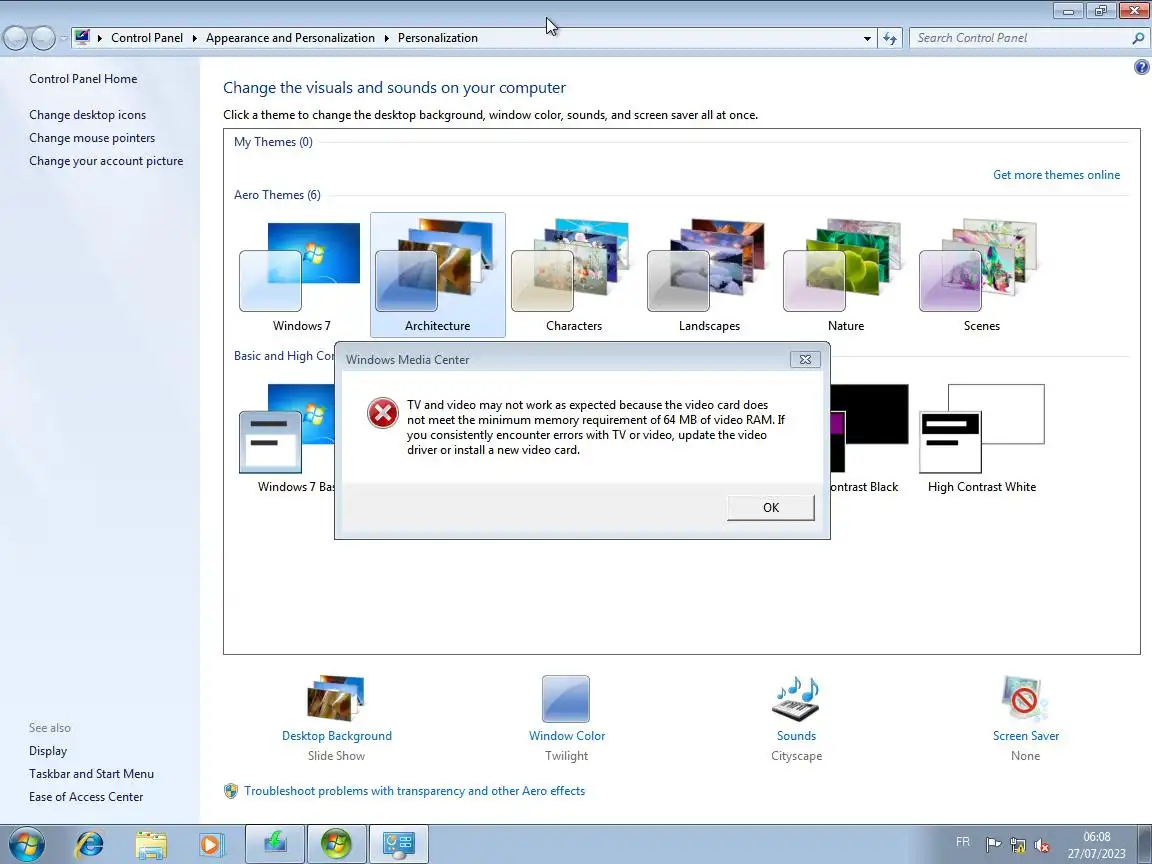
Task: Select the Architecture theme
Action: pos(438,276)
